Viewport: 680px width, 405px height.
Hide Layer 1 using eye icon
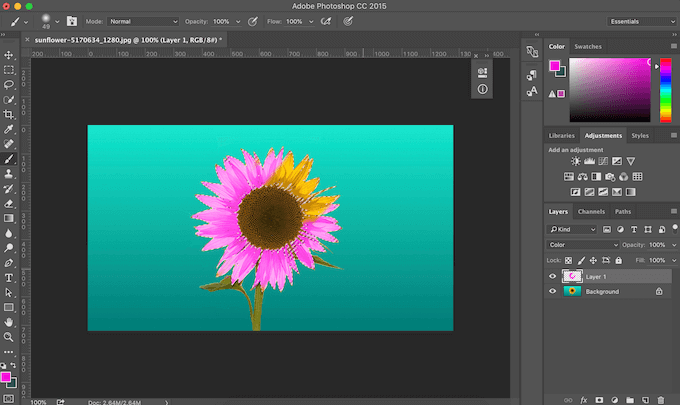(x=553, y=276)
